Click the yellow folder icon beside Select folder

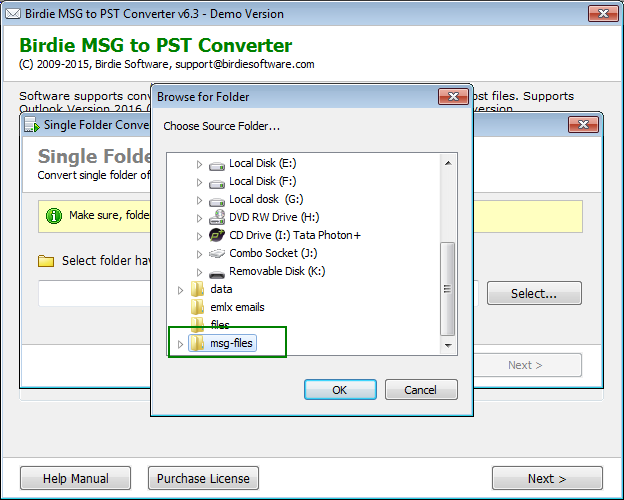click(46, 261)
